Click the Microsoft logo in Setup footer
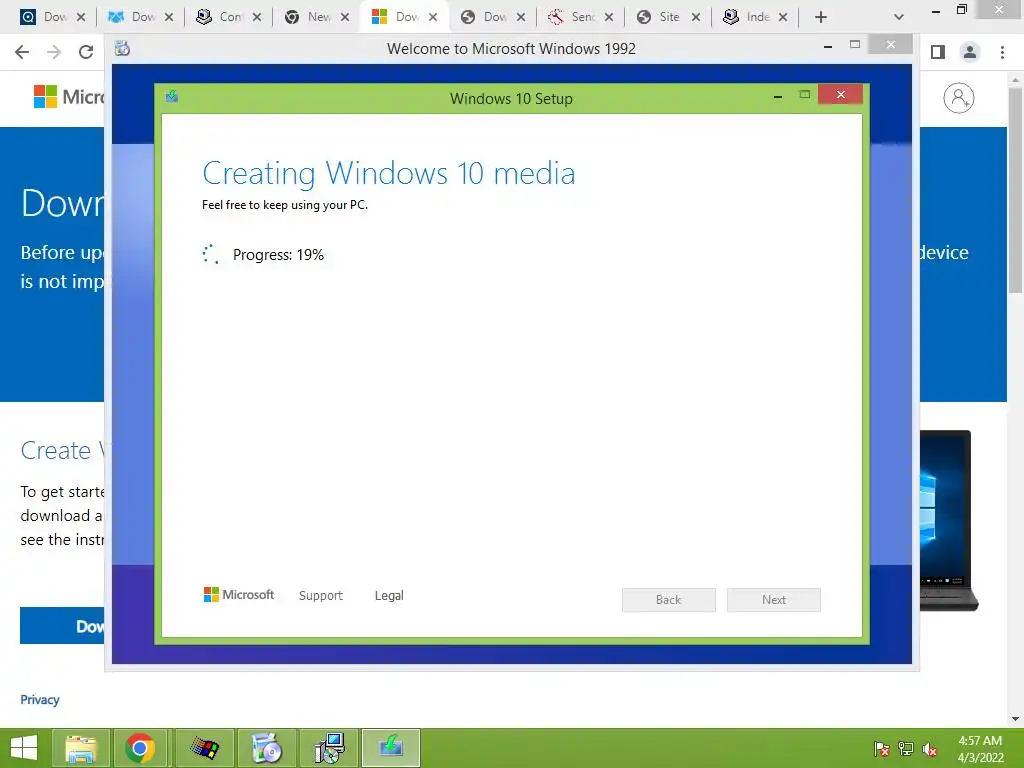Image resolution: width=1024 pixels, height=768 pixels. coord(239,594)
